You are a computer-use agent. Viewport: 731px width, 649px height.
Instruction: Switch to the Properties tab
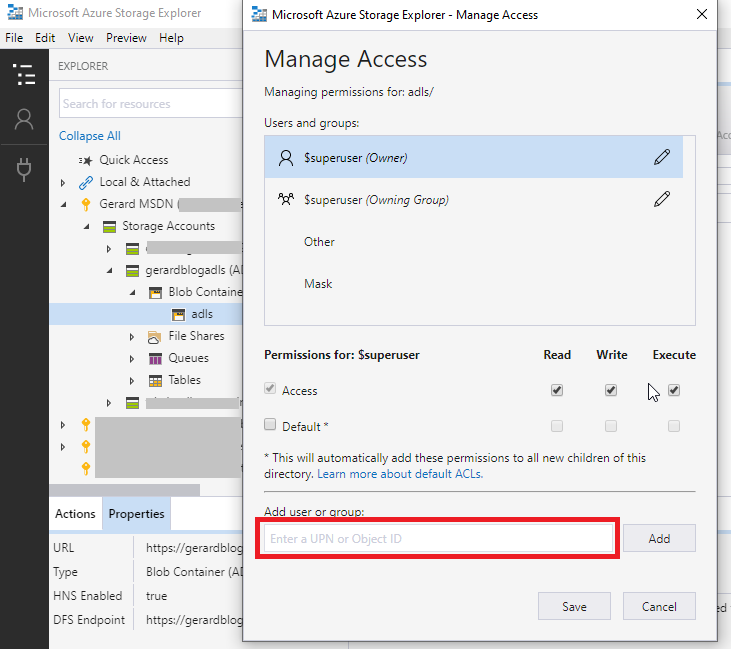tap(137, 514)
